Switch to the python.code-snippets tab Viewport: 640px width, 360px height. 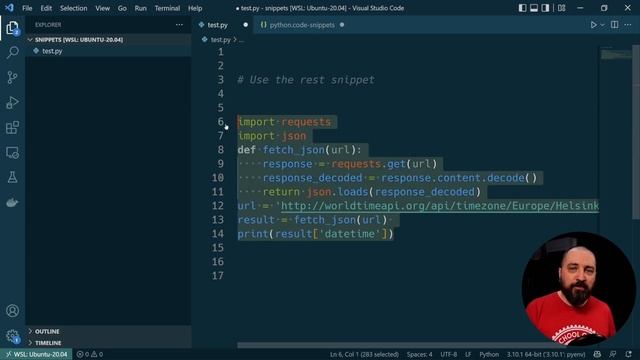(x=302, y=25)
